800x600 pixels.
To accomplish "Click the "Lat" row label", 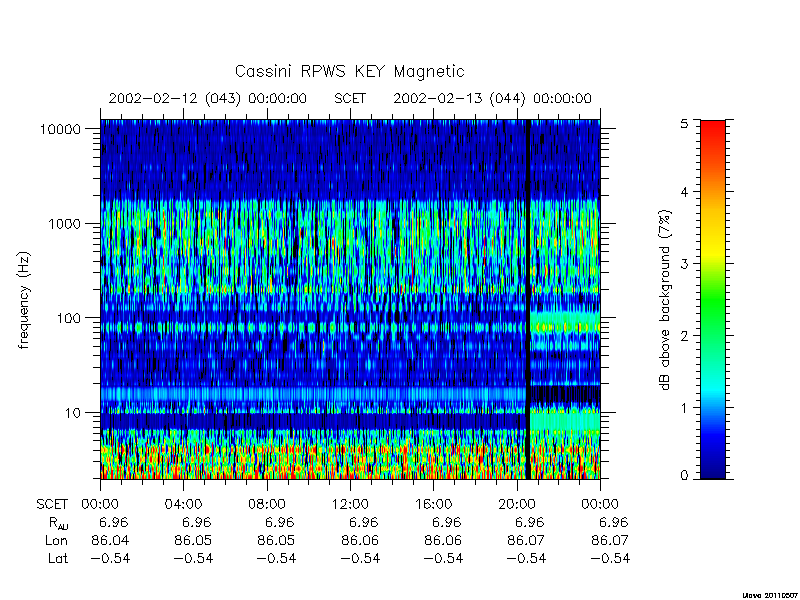I will (x=58, y=558).
